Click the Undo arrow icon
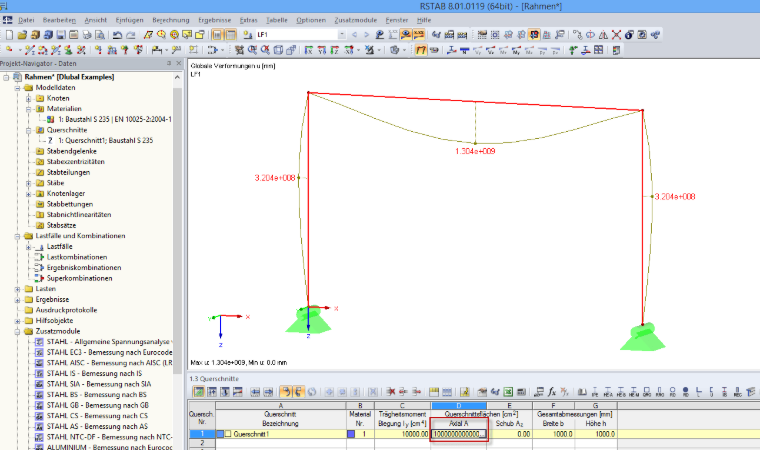Viewport: 760px width, 450px height. click(117, 34)
